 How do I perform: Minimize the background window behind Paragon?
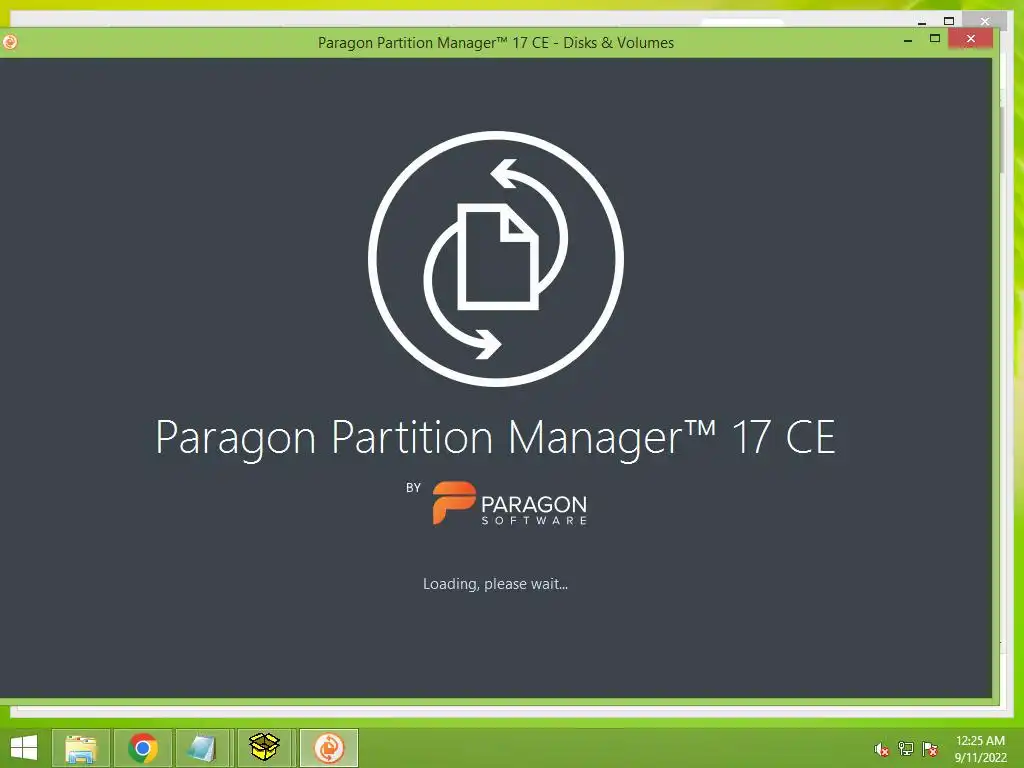click(x=922, y=22)
